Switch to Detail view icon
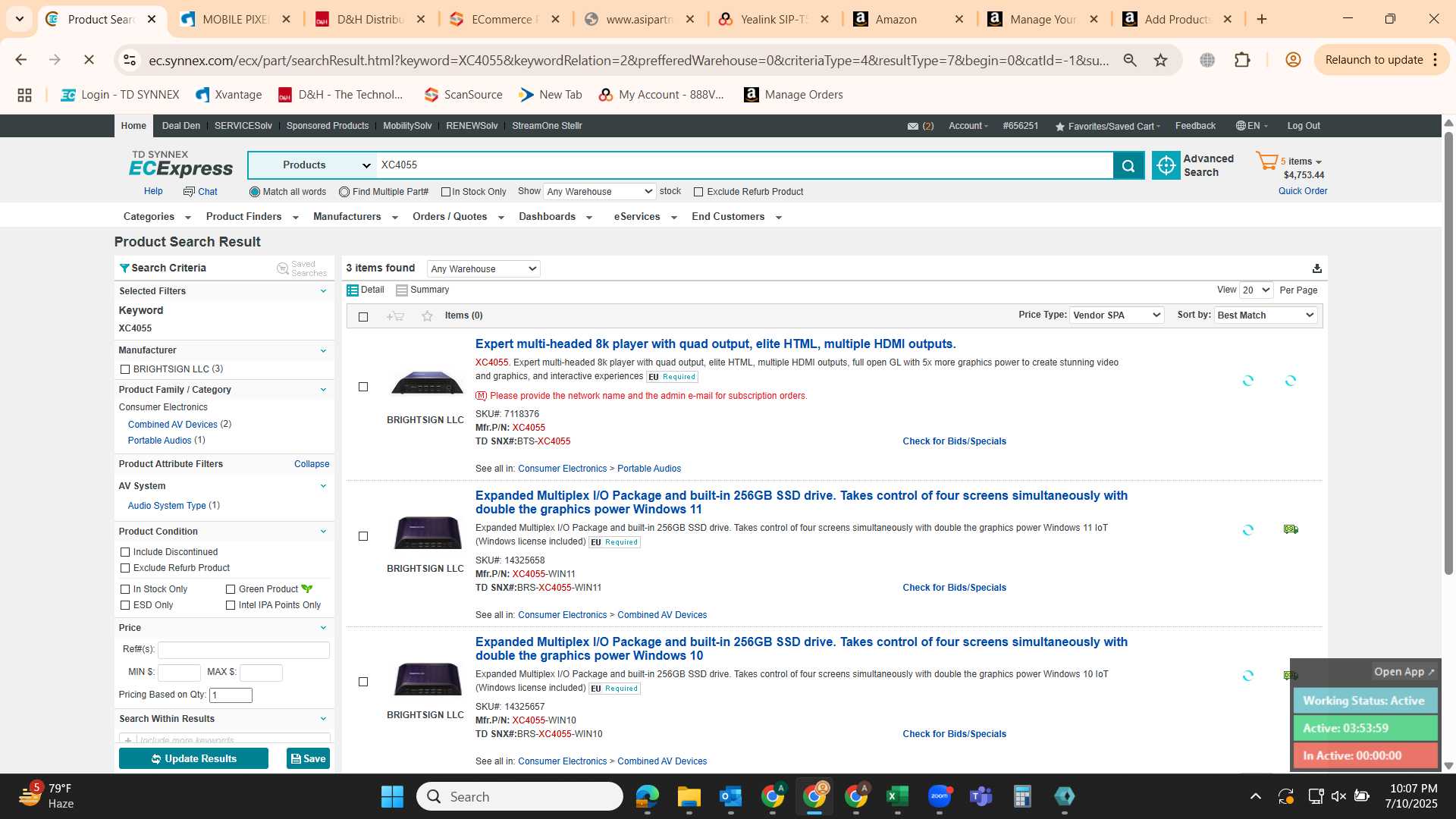This screenshot has height=819, width=1456. coord(353,290)
